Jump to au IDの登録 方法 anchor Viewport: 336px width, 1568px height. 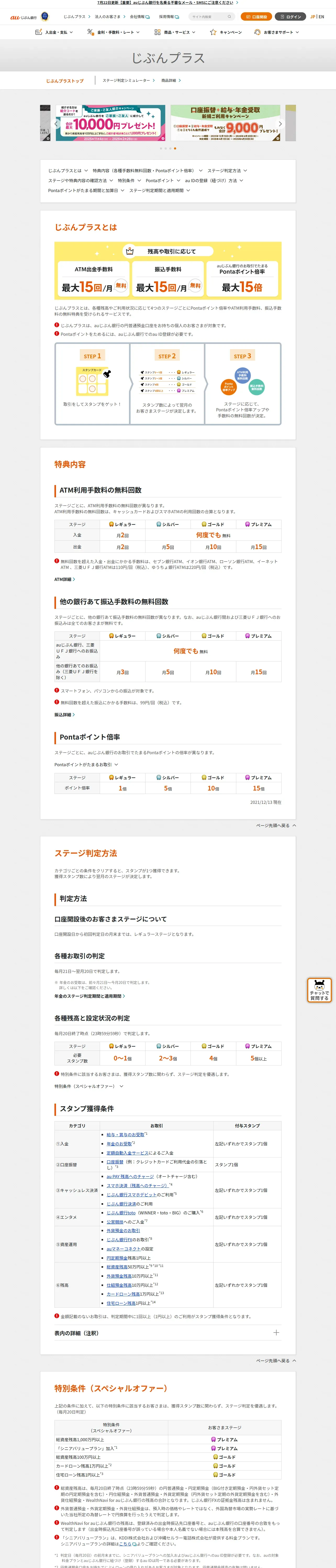pyautogui.click(x=214, y=181)
